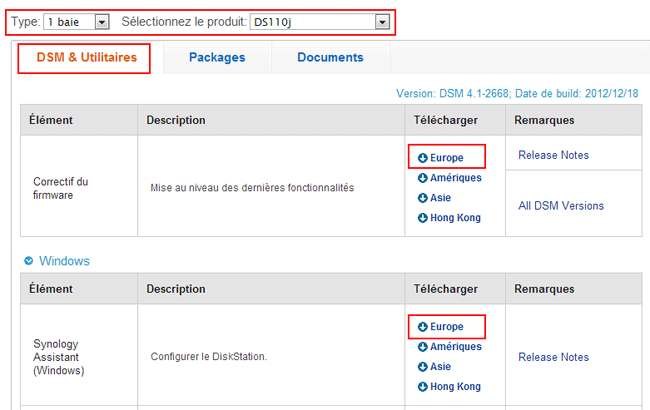
Task: Open Synology Assistant Release Notes link
Action: pos(553,357)
